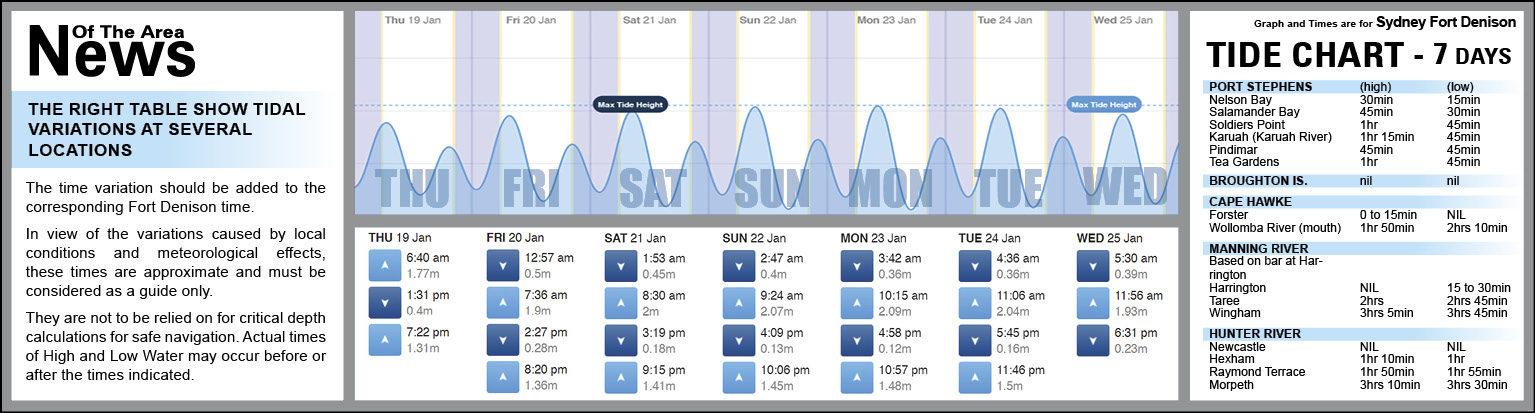This screenshot has width=1535, height=413.
Task: Click the News Of The Area logo
Action: click(110, 50)
